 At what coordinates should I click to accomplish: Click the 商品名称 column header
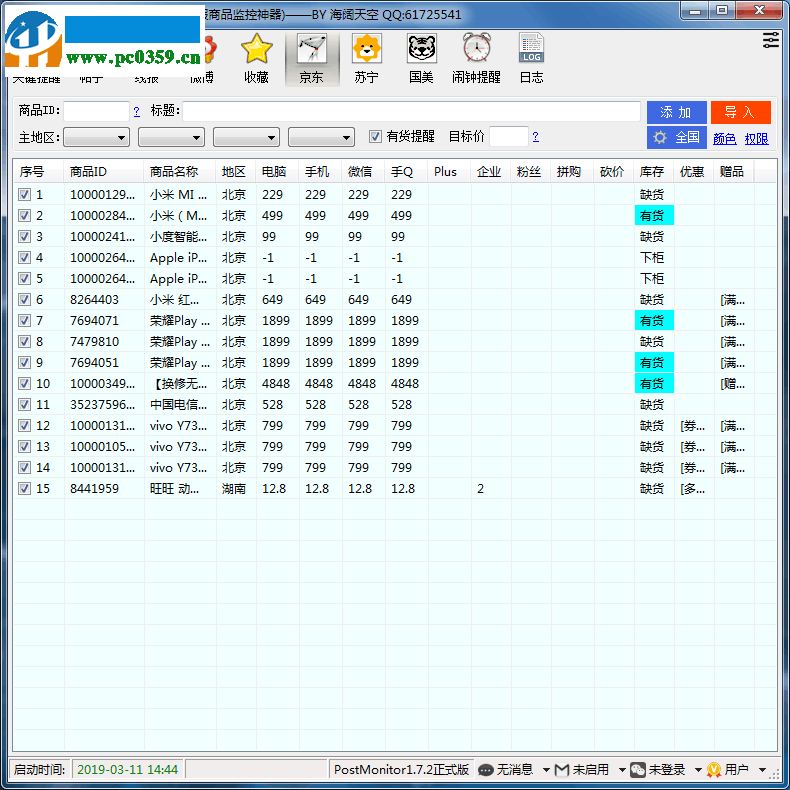[179, 172]
